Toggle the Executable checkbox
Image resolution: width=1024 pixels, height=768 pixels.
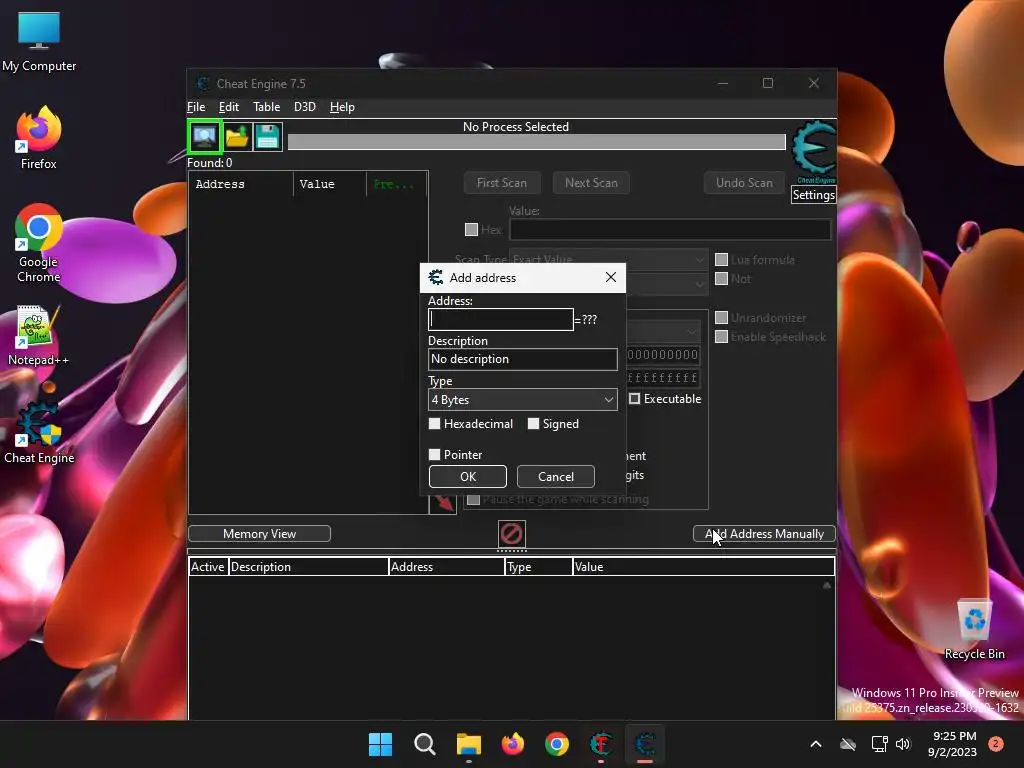pyautogui.click(x=634, y=398)
